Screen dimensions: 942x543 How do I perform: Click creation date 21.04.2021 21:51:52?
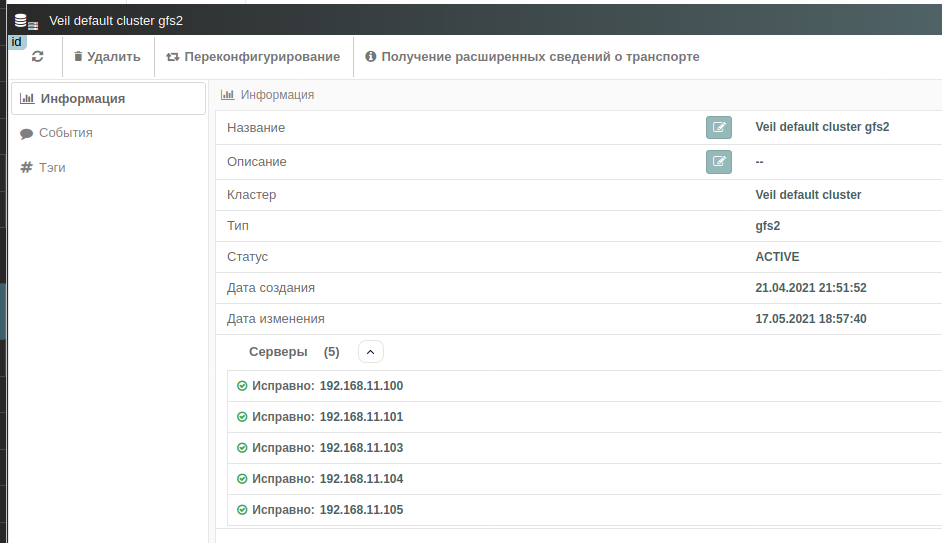click(811, 288)
